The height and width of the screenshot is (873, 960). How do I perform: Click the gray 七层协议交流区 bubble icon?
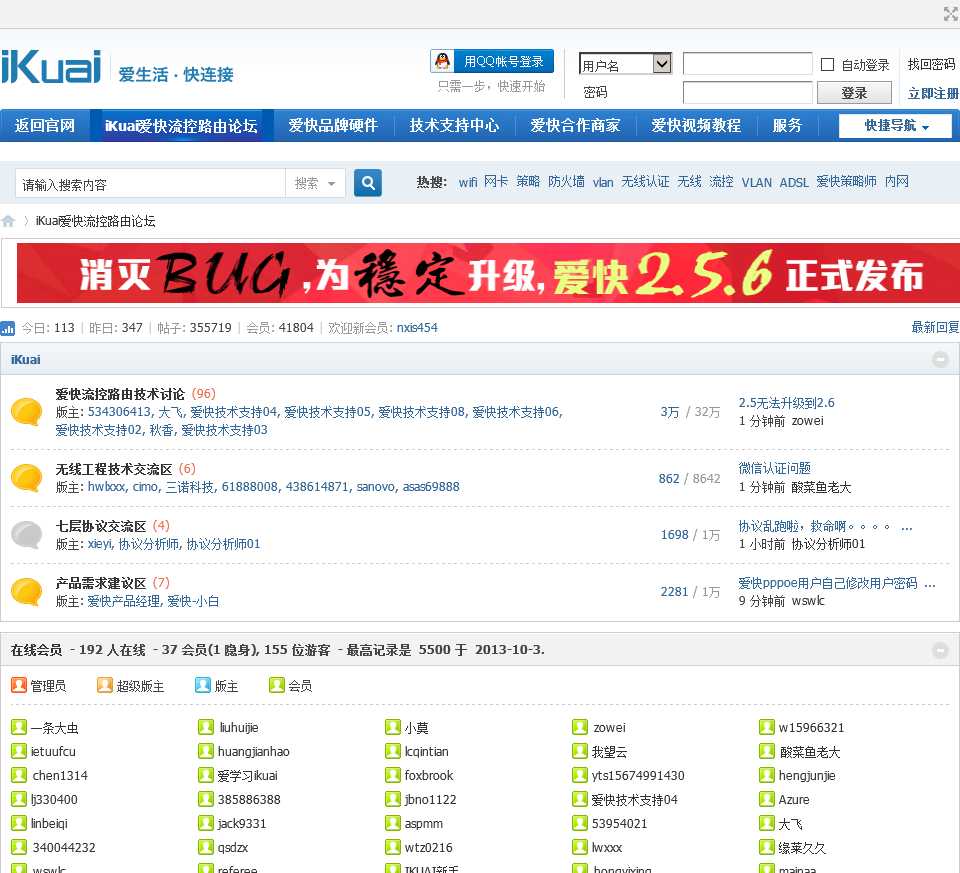pyautogui.click(x=26, y=535)
